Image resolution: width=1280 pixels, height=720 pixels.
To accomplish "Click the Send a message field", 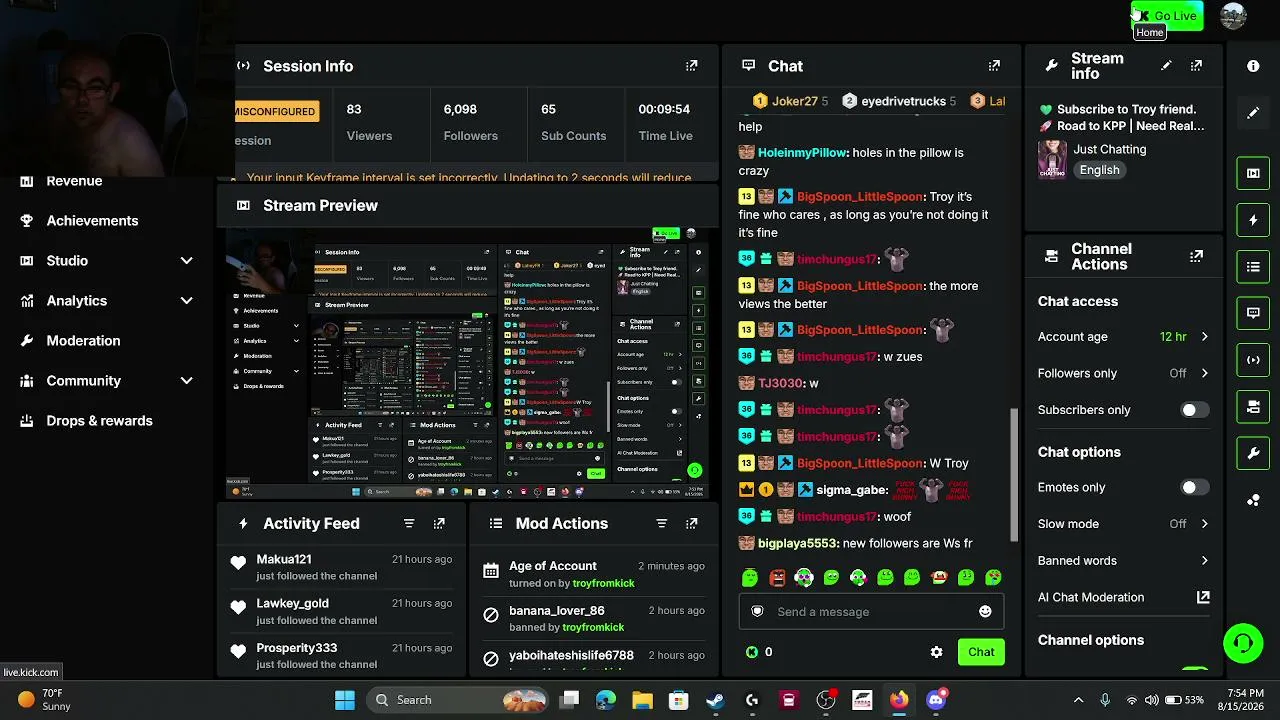I will [x=871, y=612].
